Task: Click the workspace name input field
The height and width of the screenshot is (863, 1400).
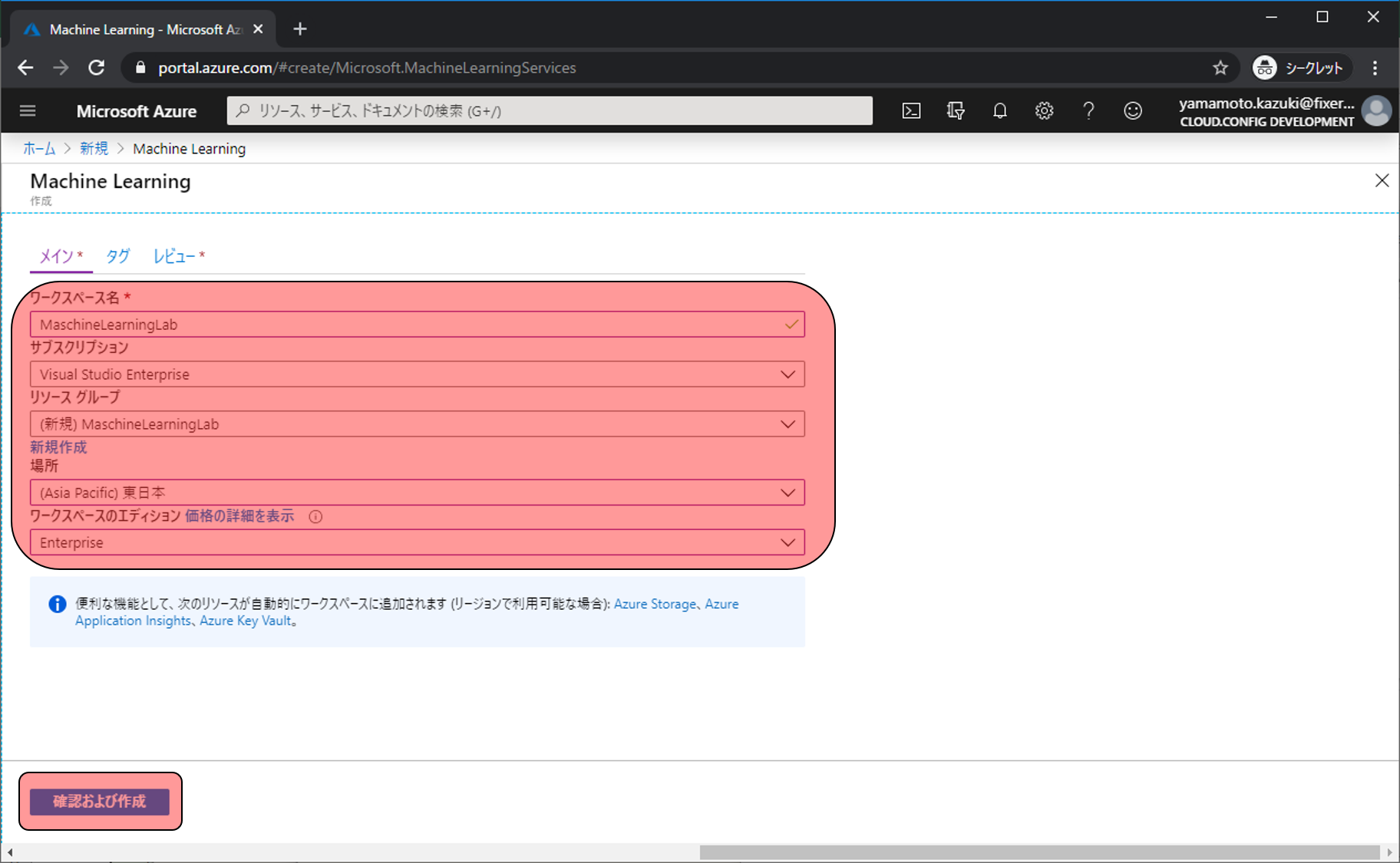Action: pos(407,324)
